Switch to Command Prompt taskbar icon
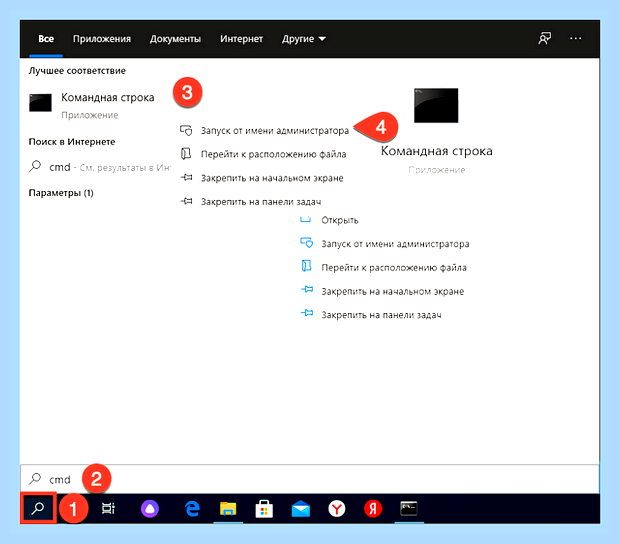620x544 pixels. (x=409, y=508)
